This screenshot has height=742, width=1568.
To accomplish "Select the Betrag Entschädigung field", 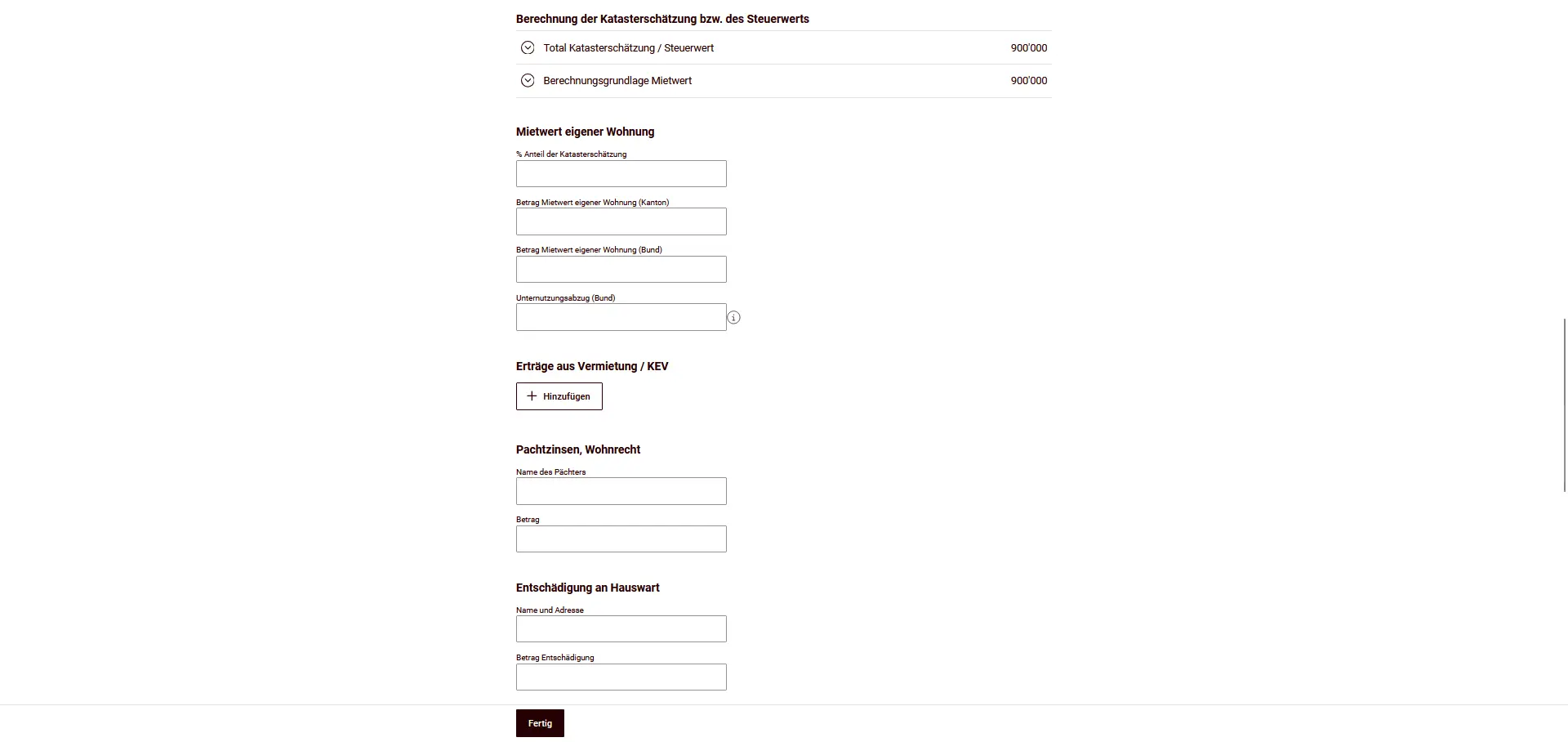I will coord(621,677).
